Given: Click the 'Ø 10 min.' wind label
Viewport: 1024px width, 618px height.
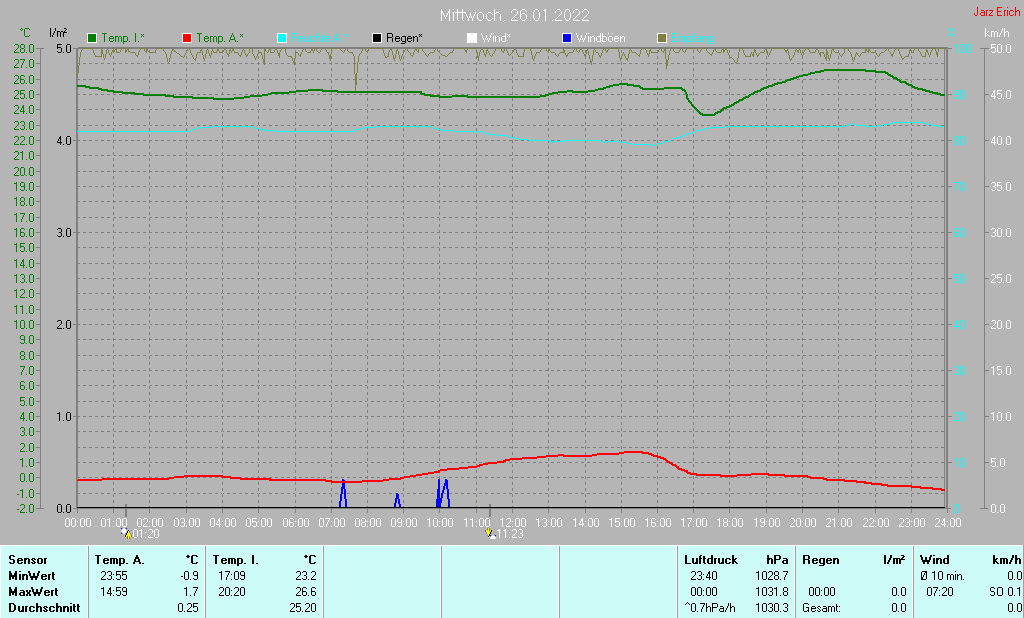Looking at the screenshot, I should pos(942,576).
